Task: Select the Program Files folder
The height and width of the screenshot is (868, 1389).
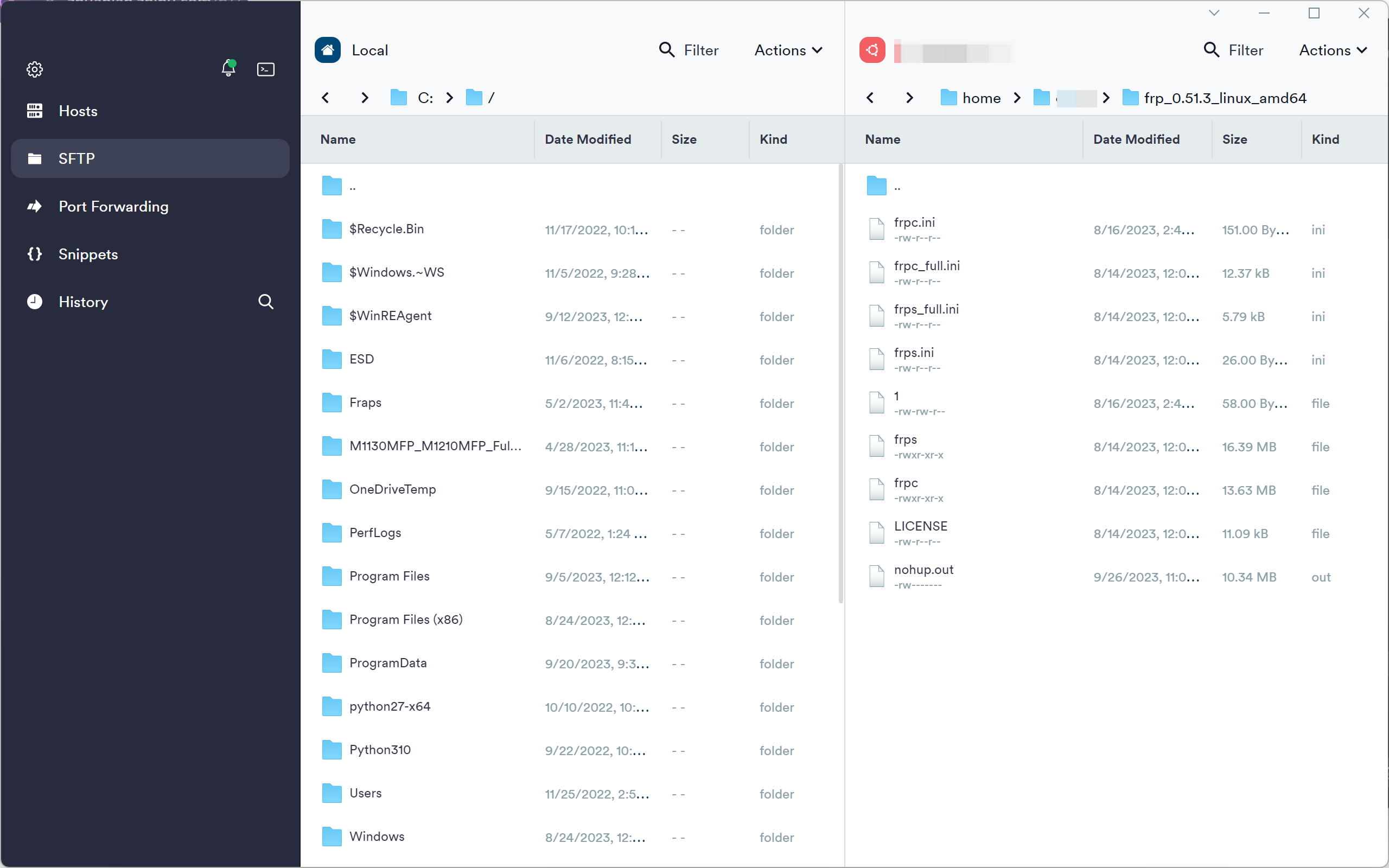Action: click(x=389, y=576)
